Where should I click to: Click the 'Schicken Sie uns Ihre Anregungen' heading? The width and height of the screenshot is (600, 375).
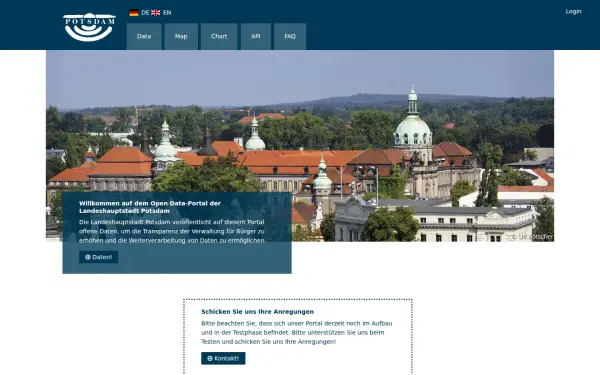(x=258, y=312)
